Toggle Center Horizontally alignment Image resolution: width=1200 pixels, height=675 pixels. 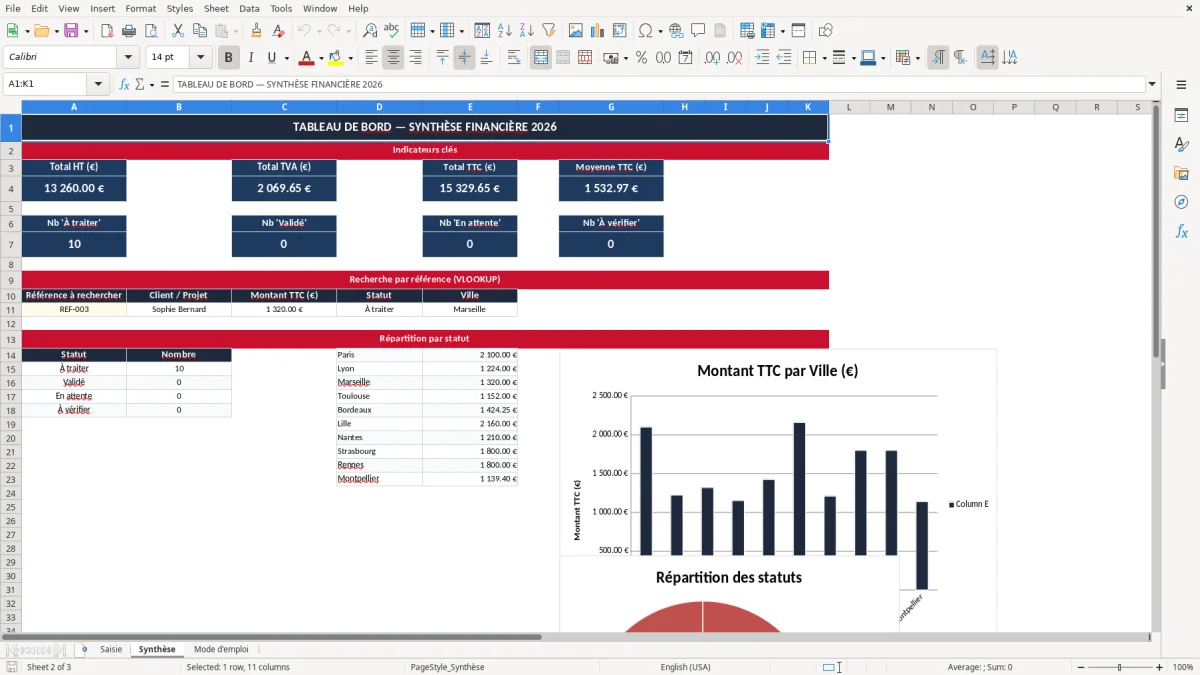(394, 58)
